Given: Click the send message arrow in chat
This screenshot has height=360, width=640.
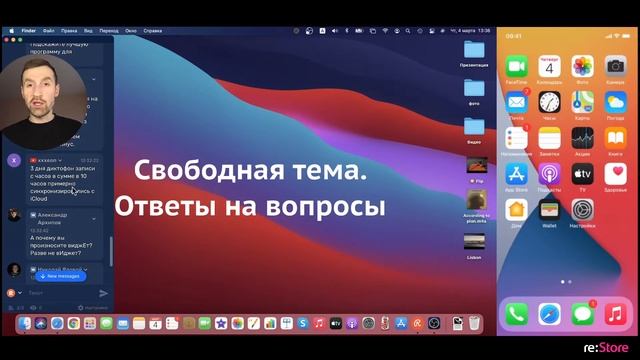Looking at the screenshot, I should pos(104,293).
